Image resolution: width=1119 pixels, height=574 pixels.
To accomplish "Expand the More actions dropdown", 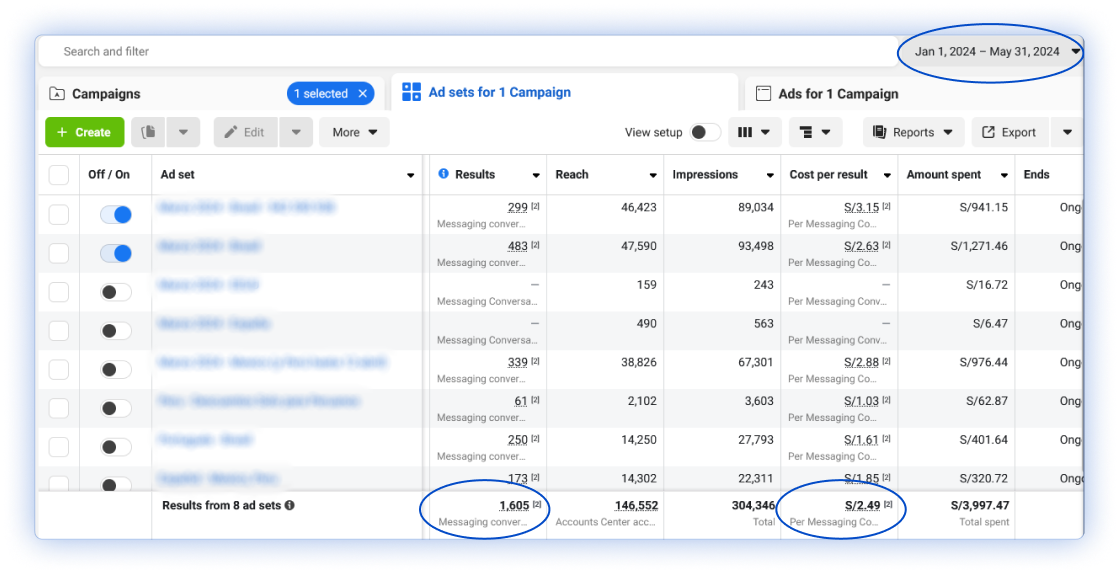I will click(354, 132).
